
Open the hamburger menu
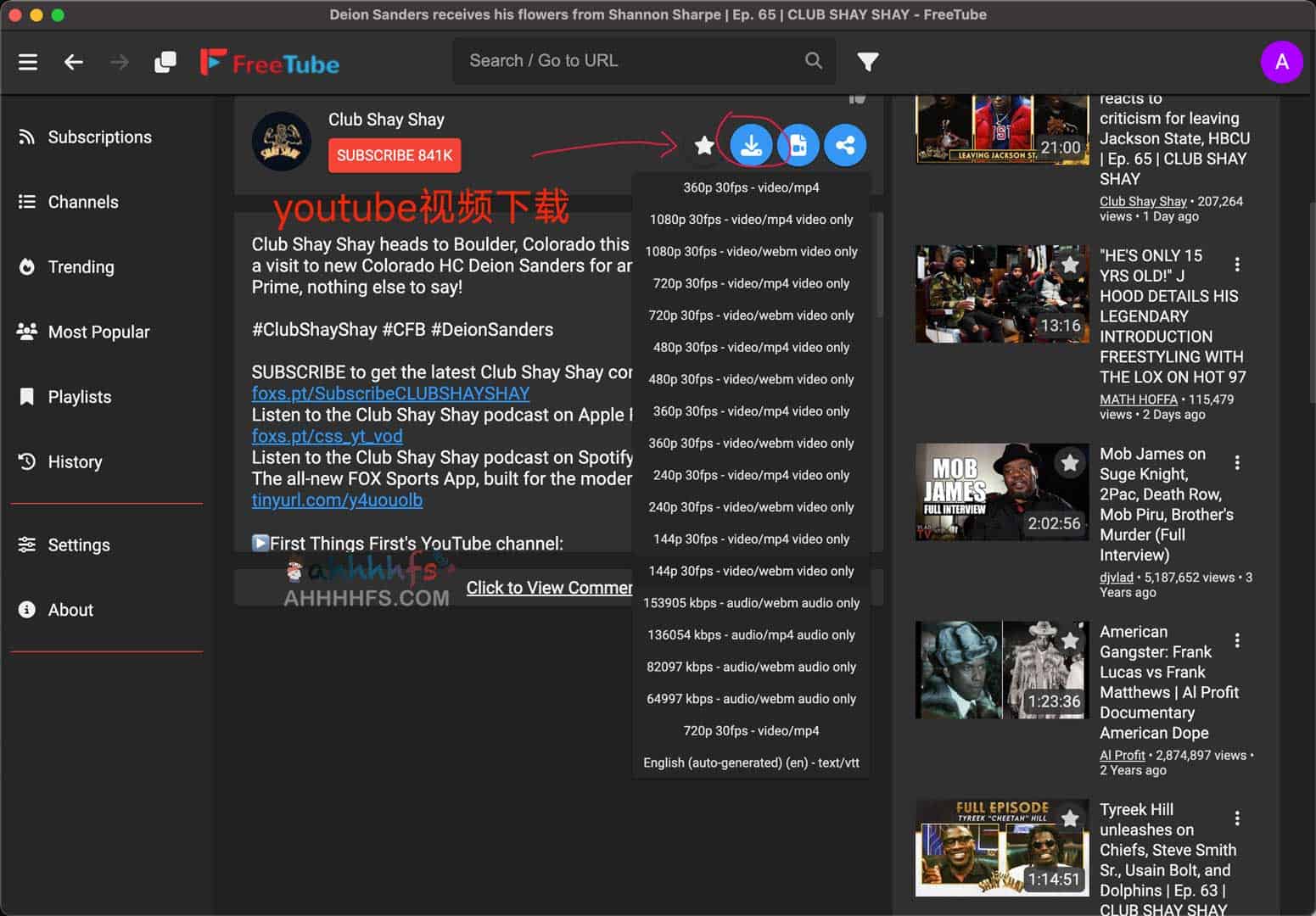28,61
